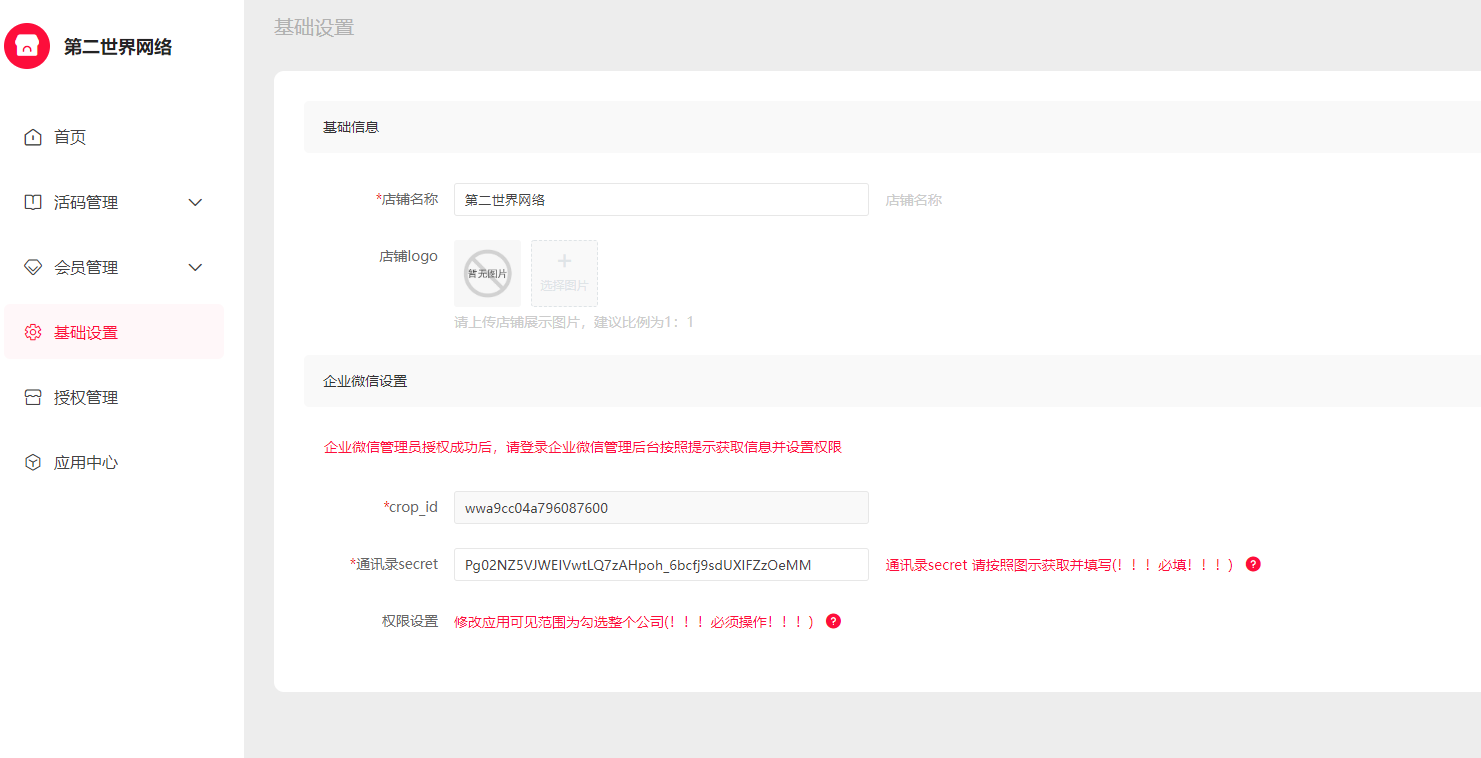Click the 第二世界网络 sidebar title
This screenshot has width=1481, height=758.
[118, 47]
